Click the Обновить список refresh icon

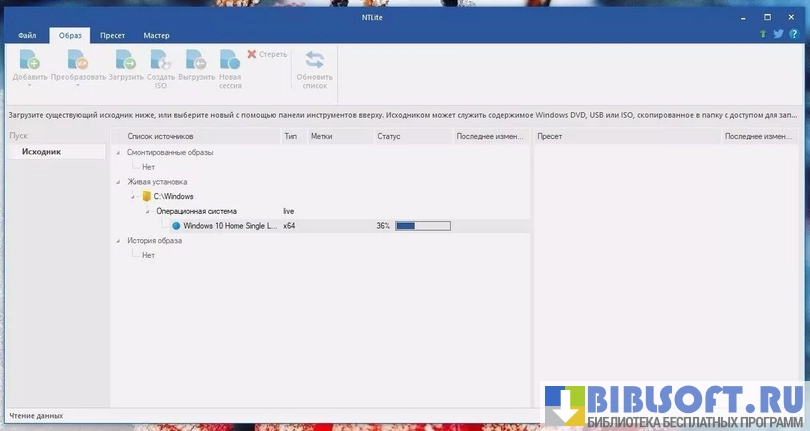click(x=314, y=62)
